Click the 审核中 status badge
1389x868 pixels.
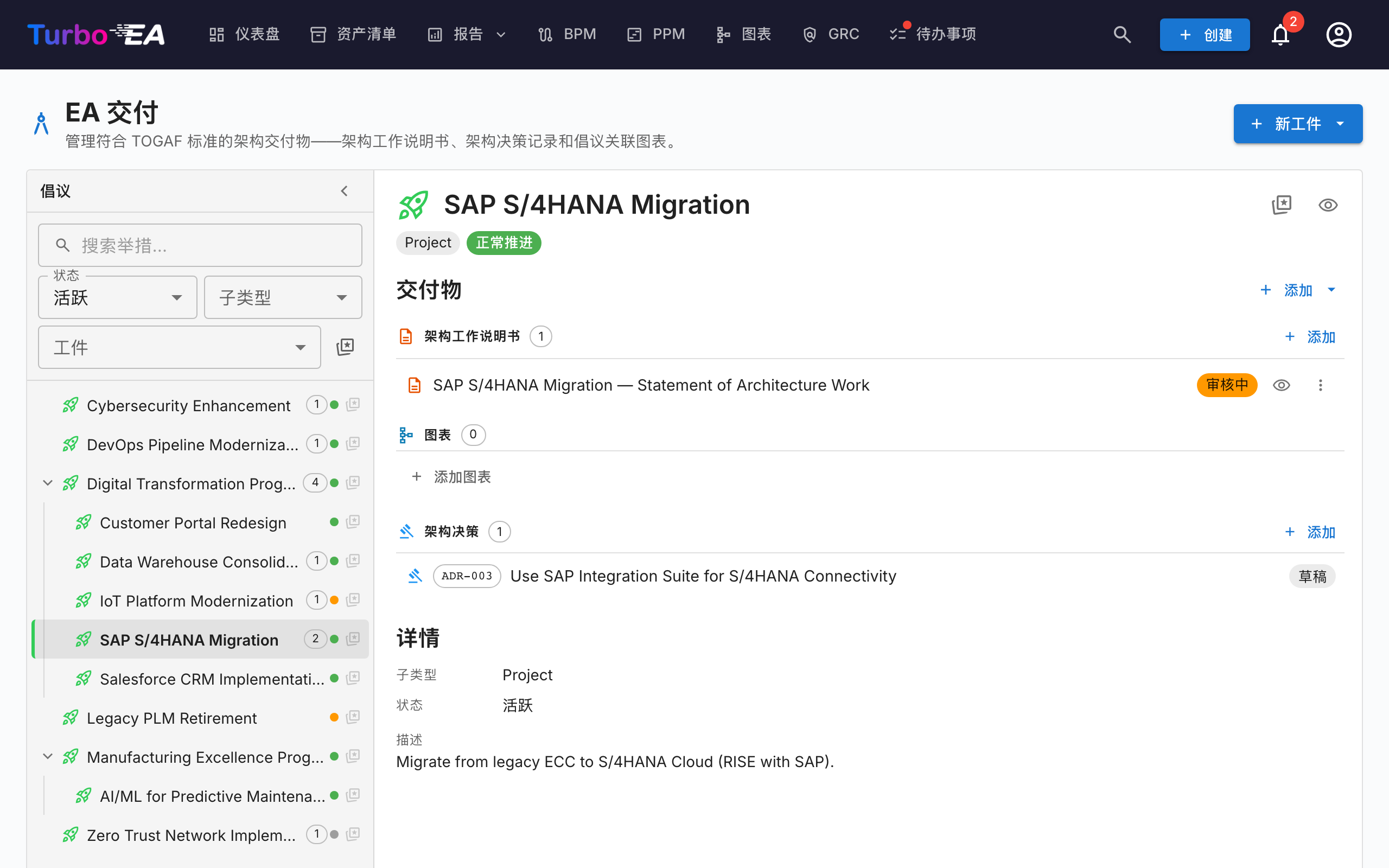click(1227, 385)
